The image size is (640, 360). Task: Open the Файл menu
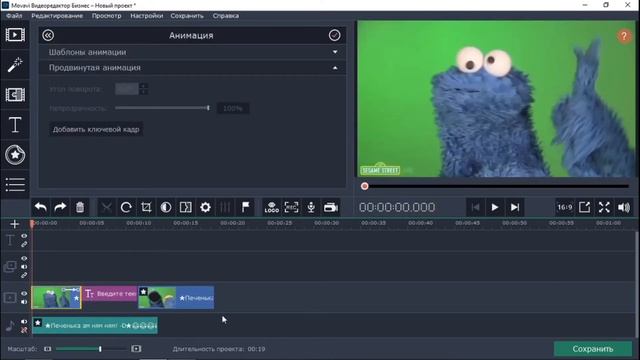(x=14, y=16)
